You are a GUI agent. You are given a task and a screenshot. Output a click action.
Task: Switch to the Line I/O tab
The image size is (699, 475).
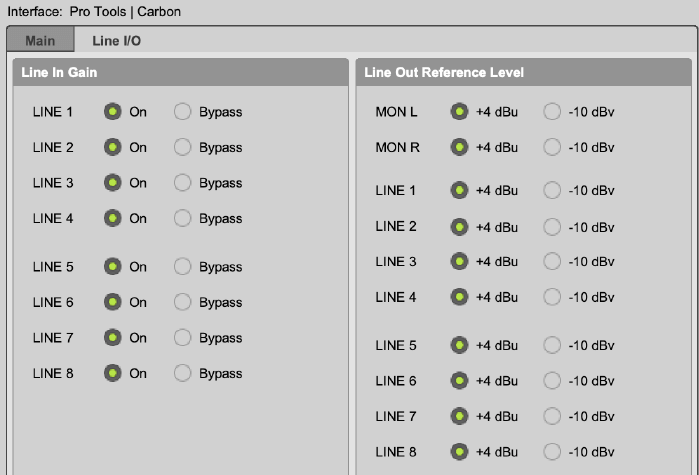pos(118,41)
